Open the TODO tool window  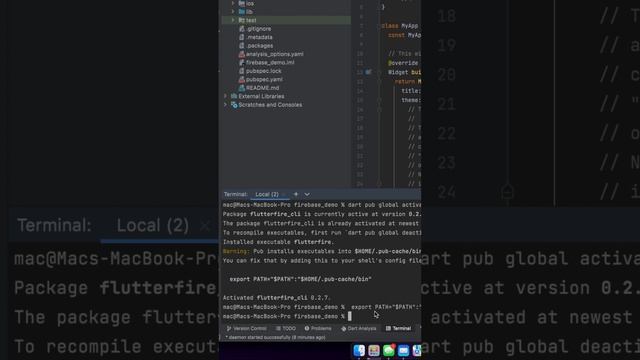286,328
